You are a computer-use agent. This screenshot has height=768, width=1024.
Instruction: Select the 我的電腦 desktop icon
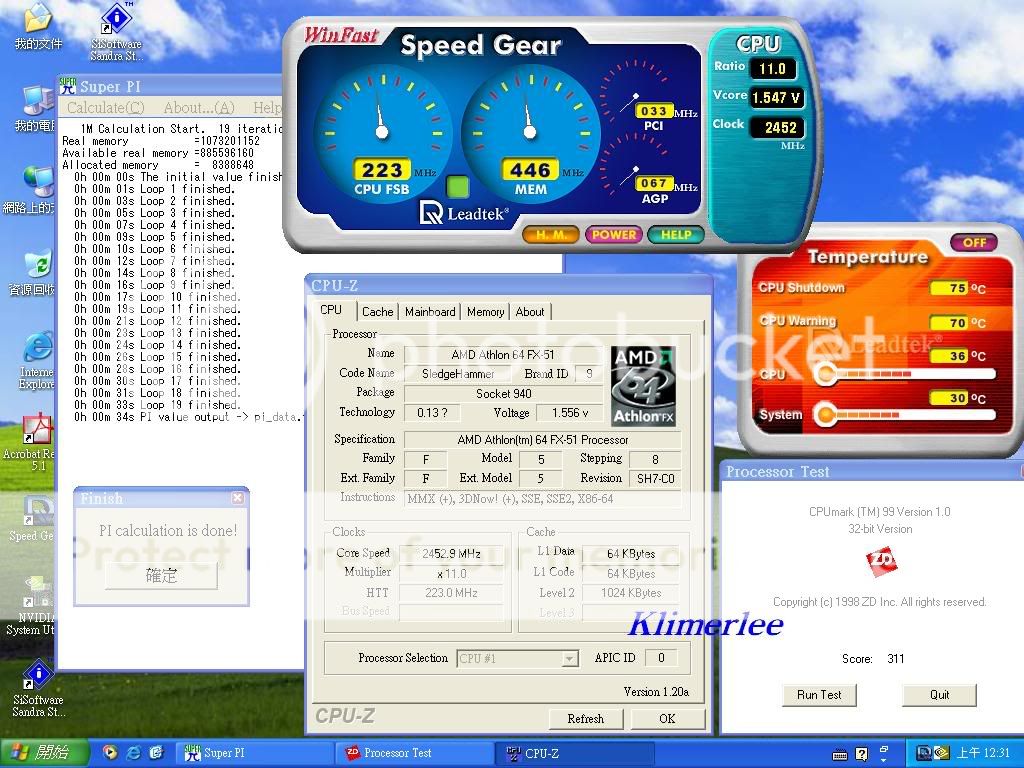point(34,108)
